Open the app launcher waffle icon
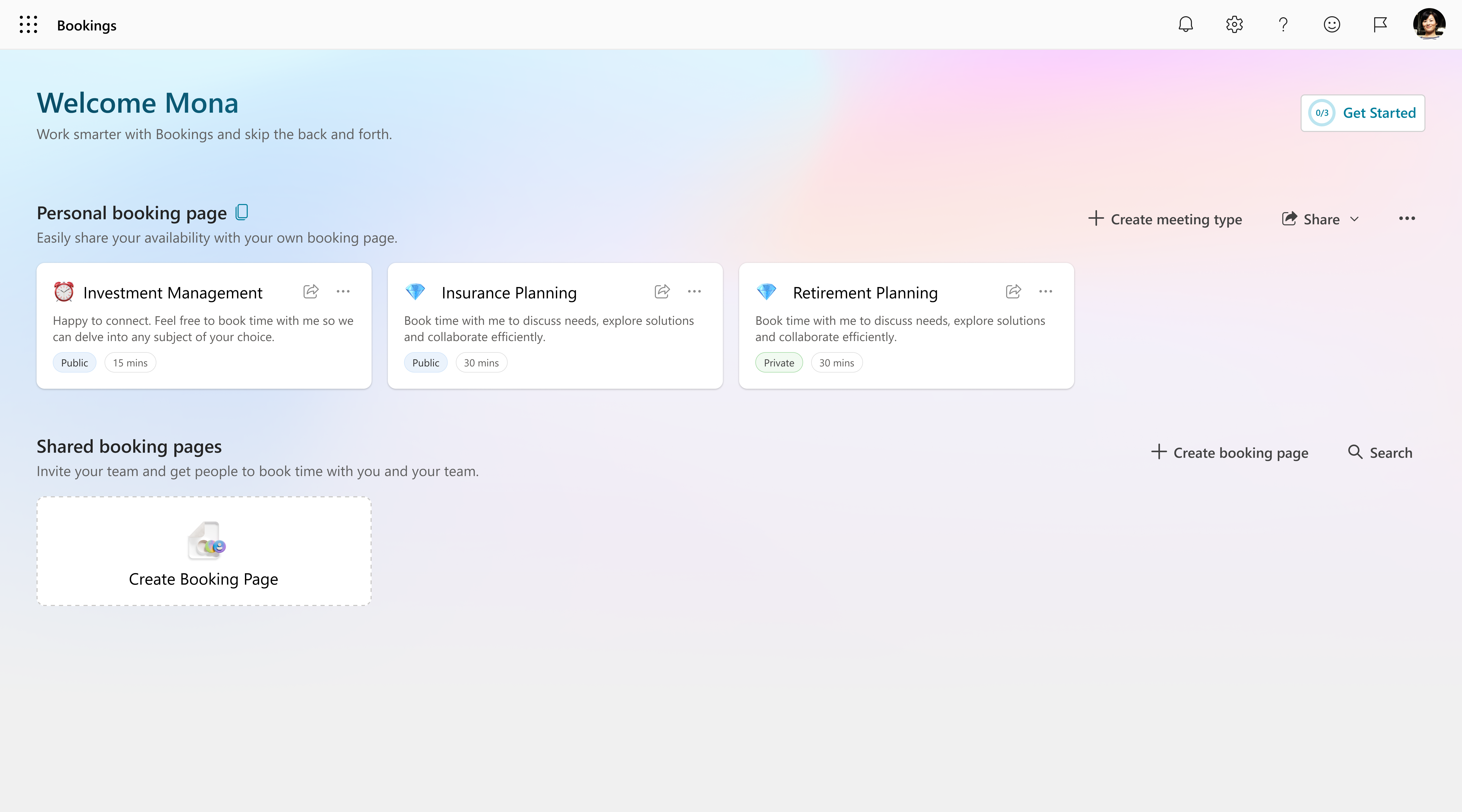This screenshot has width=1462, height=812. point(28,24)
